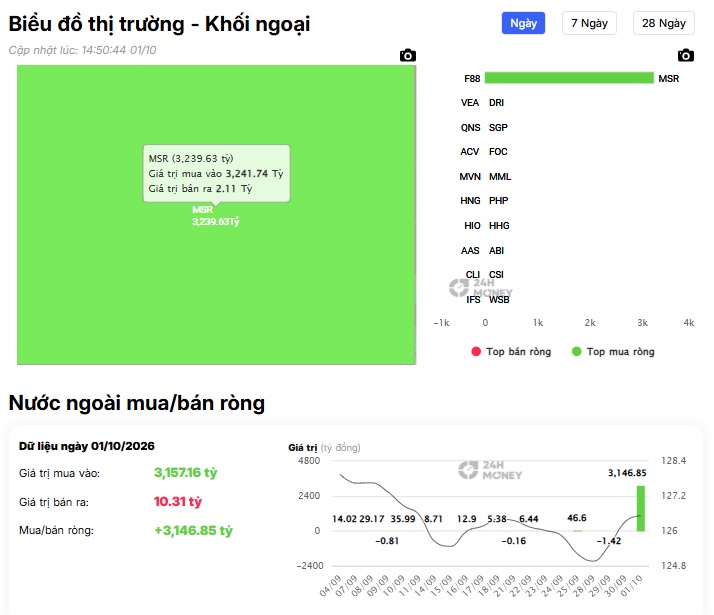Click the IFS ticker label
Image resolution: width=714 pixels, height=615 pixels.
(473, 300)
